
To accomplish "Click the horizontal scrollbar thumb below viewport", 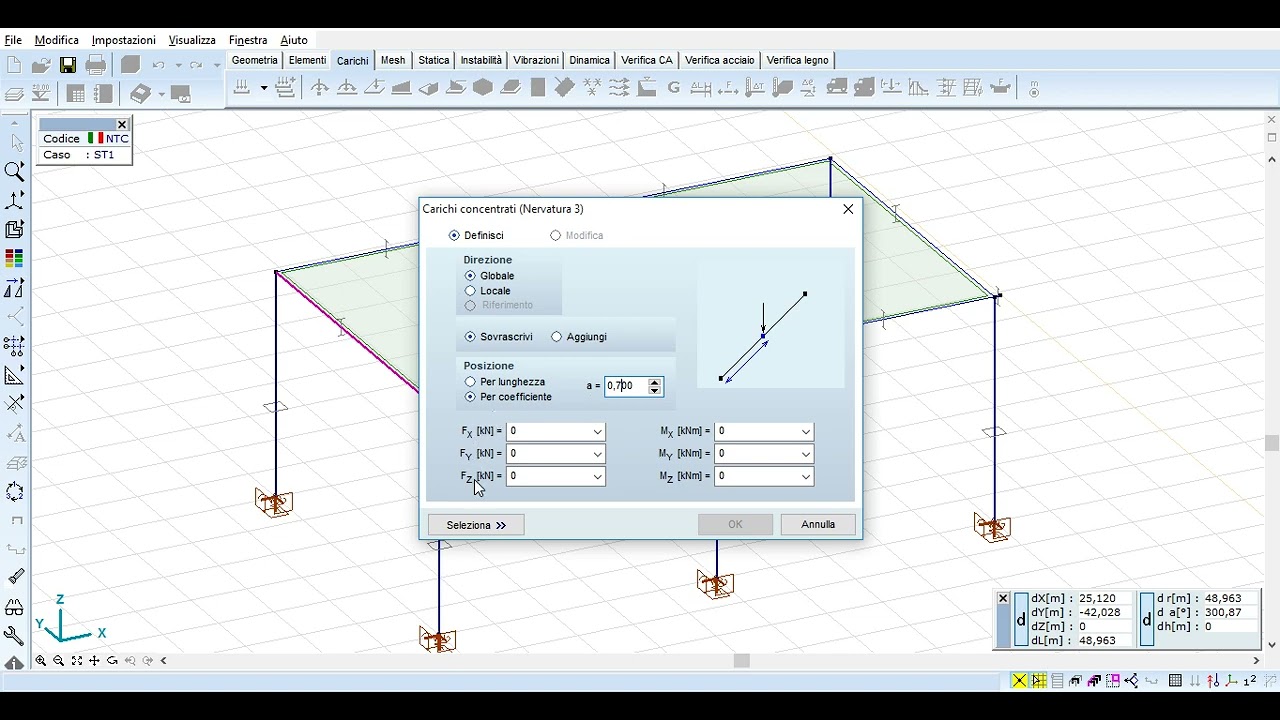I will tap(741, 661).
